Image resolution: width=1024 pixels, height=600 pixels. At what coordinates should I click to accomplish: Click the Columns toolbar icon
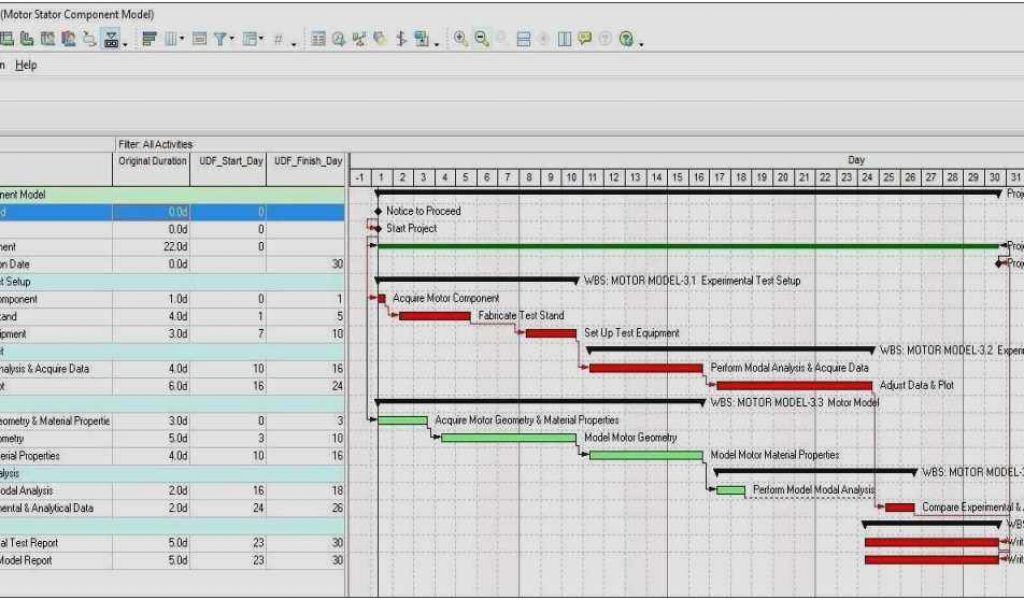(171, 39)
